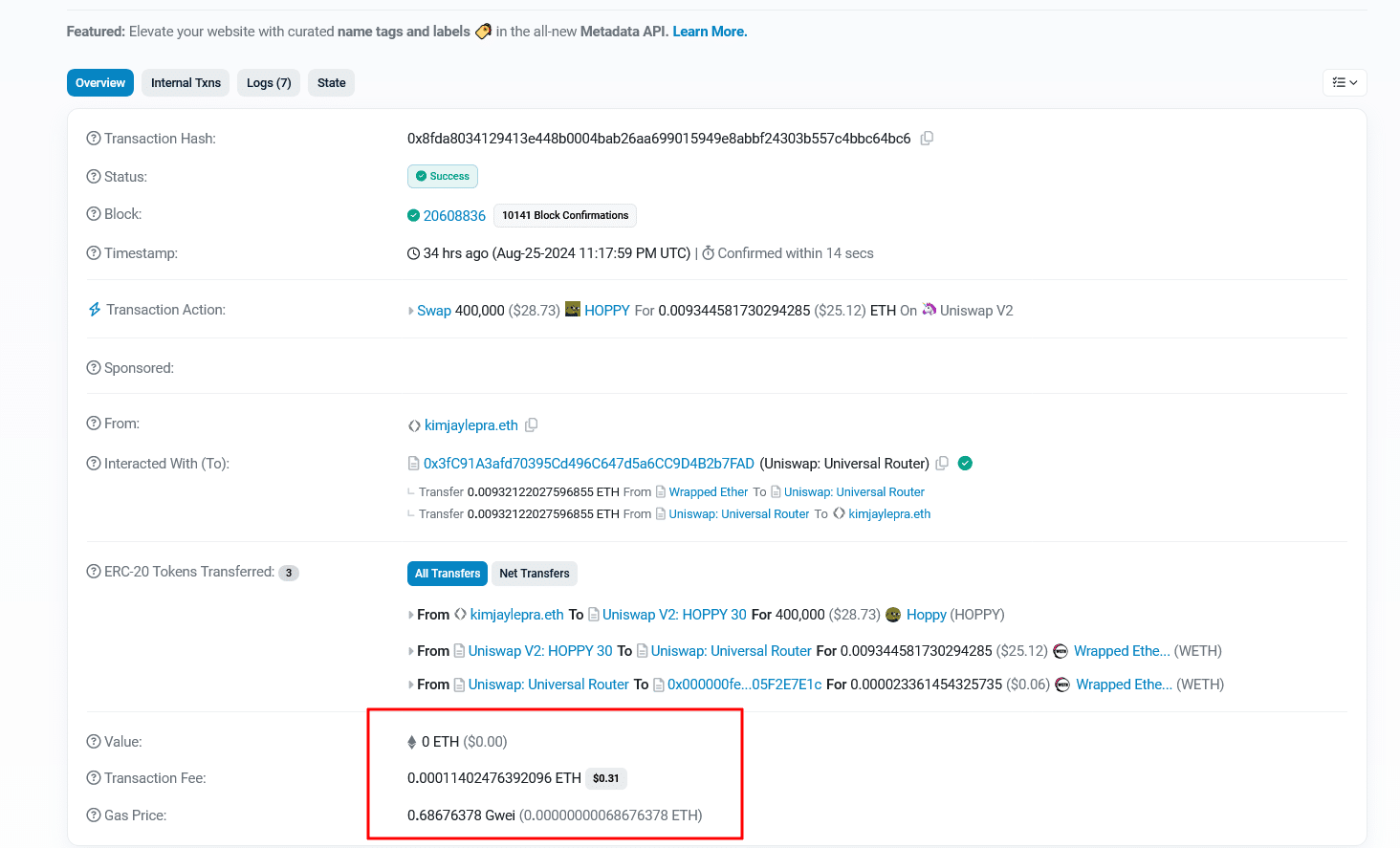Click the Success status badge
Viewport: 1400px width, 848px height.
tap(443, 177)
